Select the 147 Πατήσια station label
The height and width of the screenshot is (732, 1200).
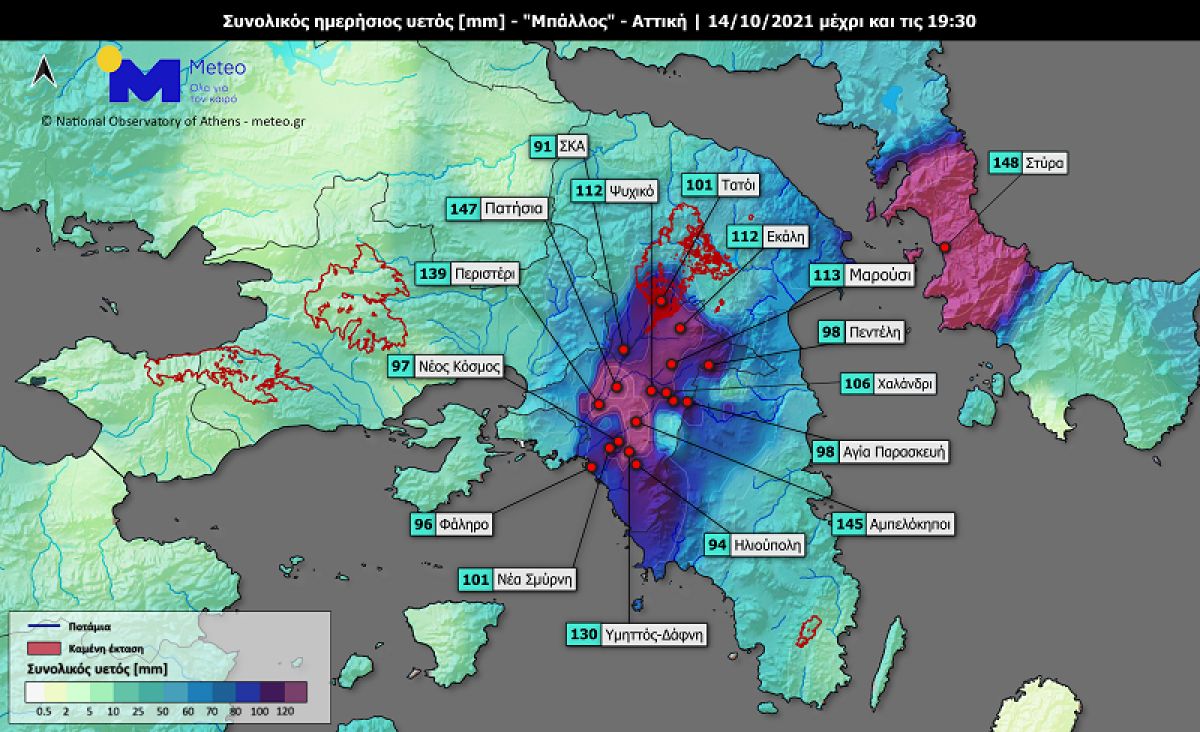click(497, 209)
